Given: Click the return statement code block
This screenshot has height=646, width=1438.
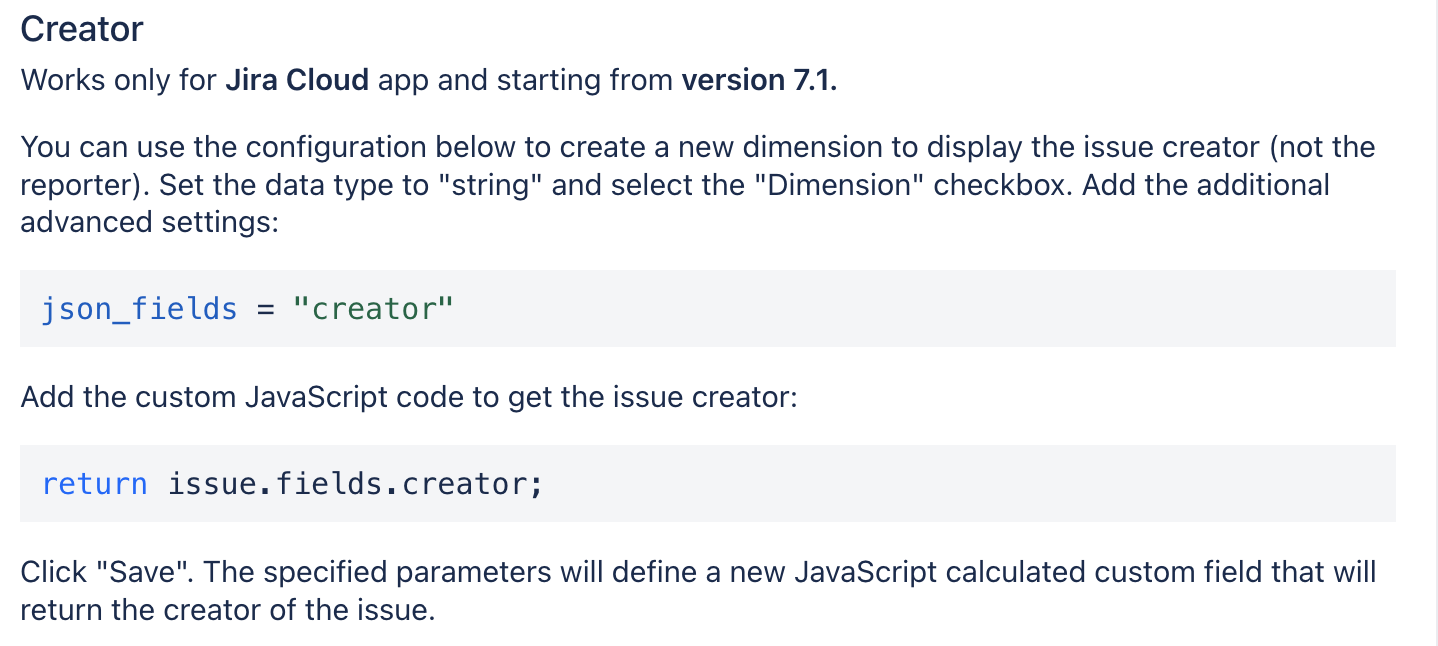Looking at the screenshot, I should [x=708, y=483].
